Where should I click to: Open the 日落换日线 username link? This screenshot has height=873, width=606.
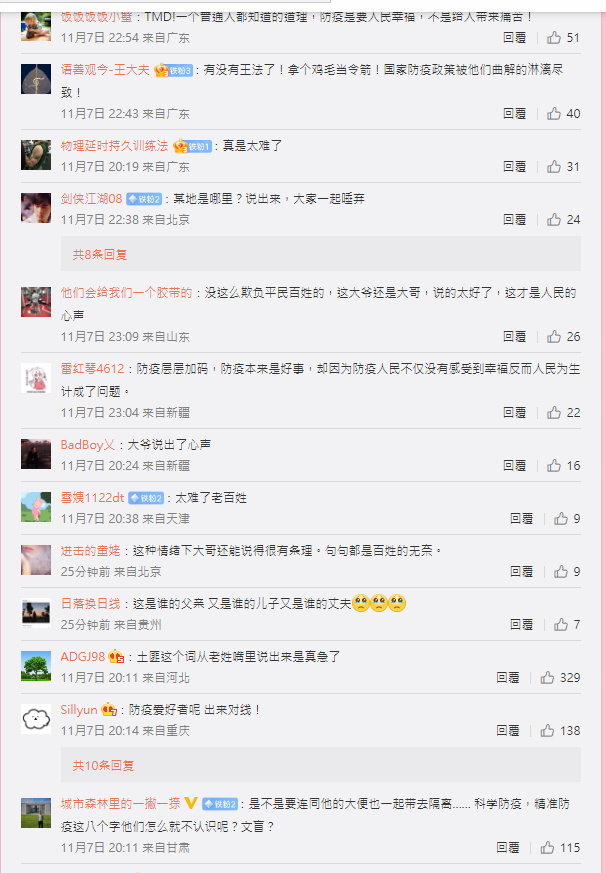coord(90,604)
